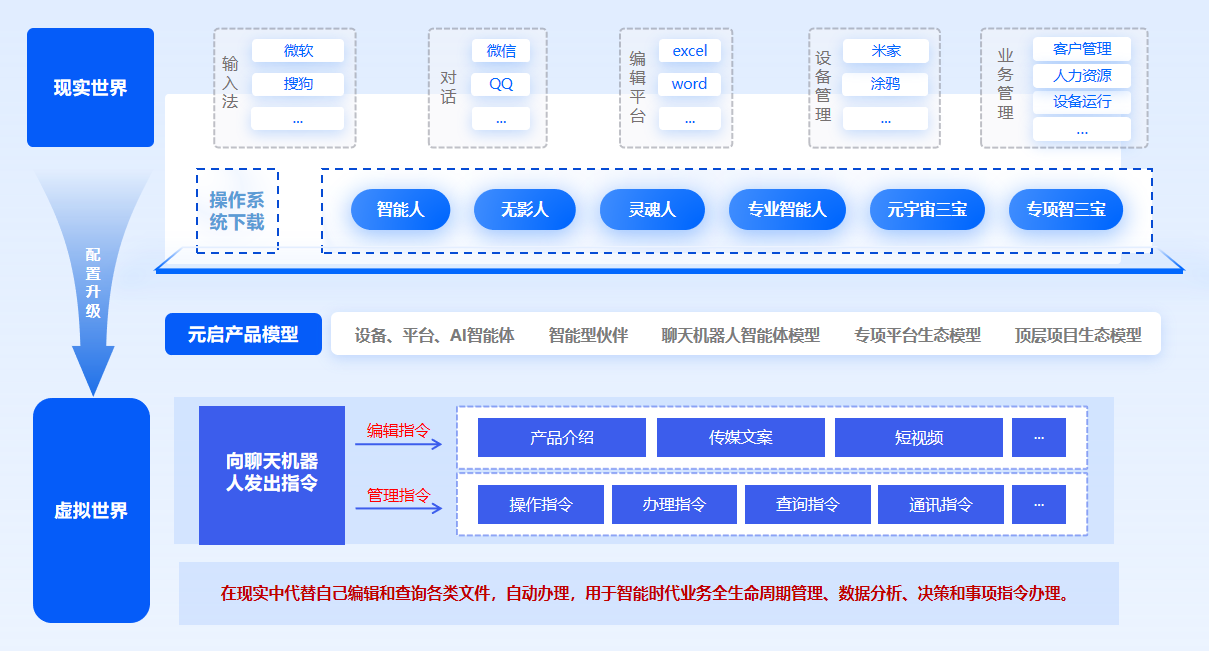The image size is (1209, 651).
Task: Select the 无影人 pill button
Action: [x=524, y=210]
